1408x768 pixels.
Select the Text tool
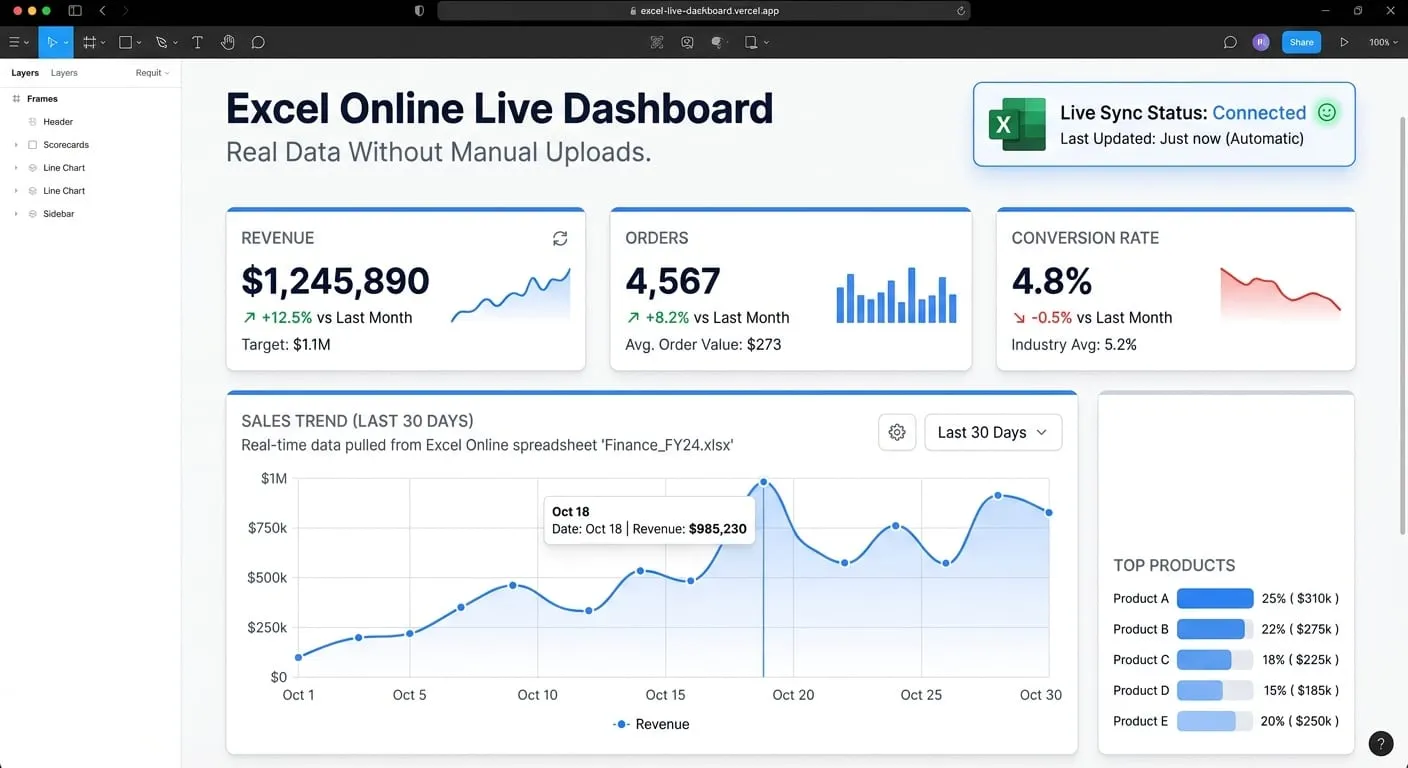197,42
